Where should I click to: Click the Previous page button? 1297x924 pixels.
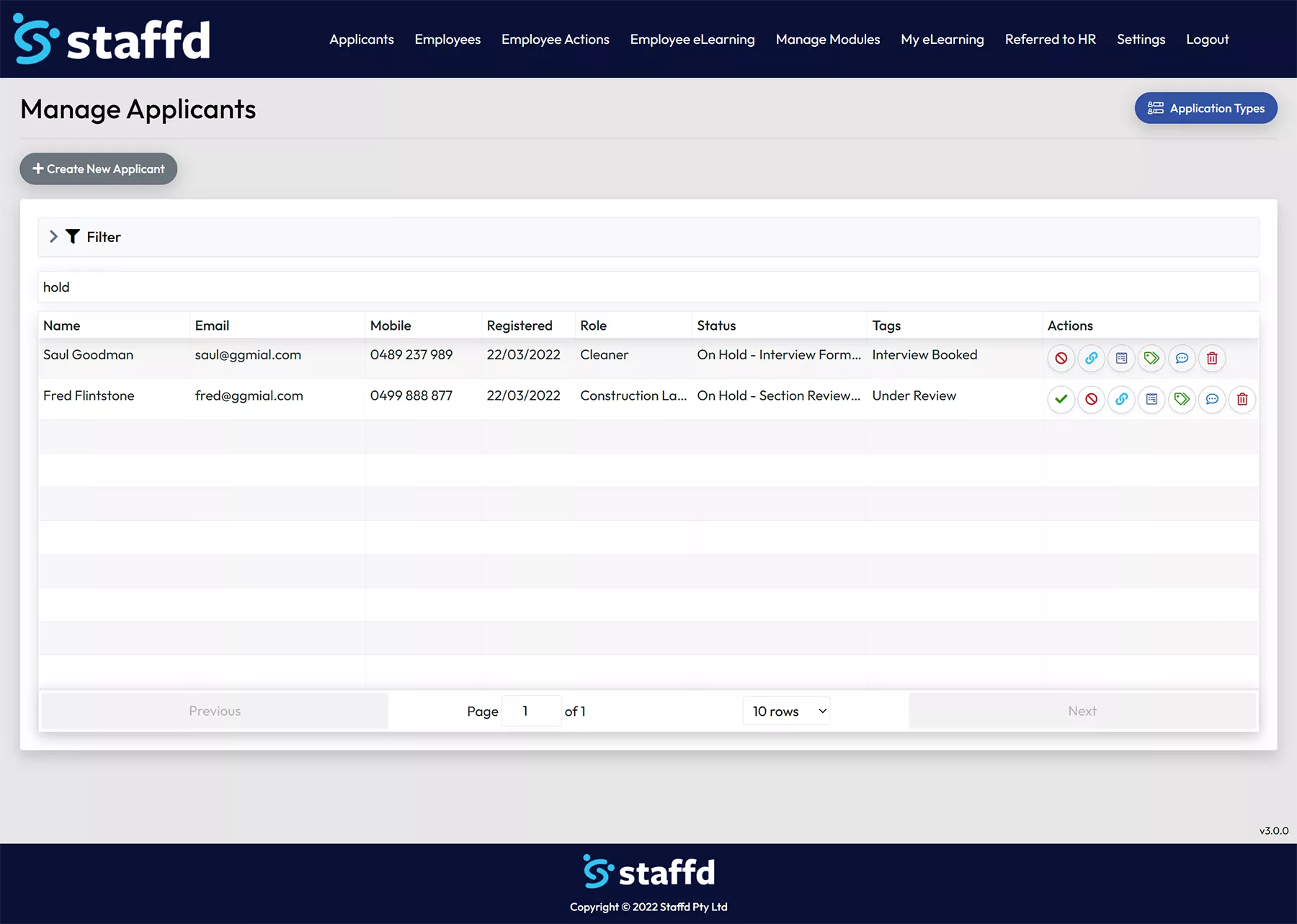pos(215,711)
